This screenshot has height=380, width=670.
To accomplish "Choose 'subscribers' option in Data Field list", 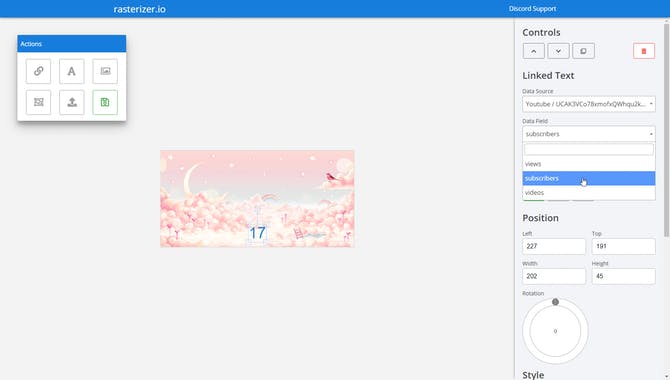I will (x=588, y=178).
